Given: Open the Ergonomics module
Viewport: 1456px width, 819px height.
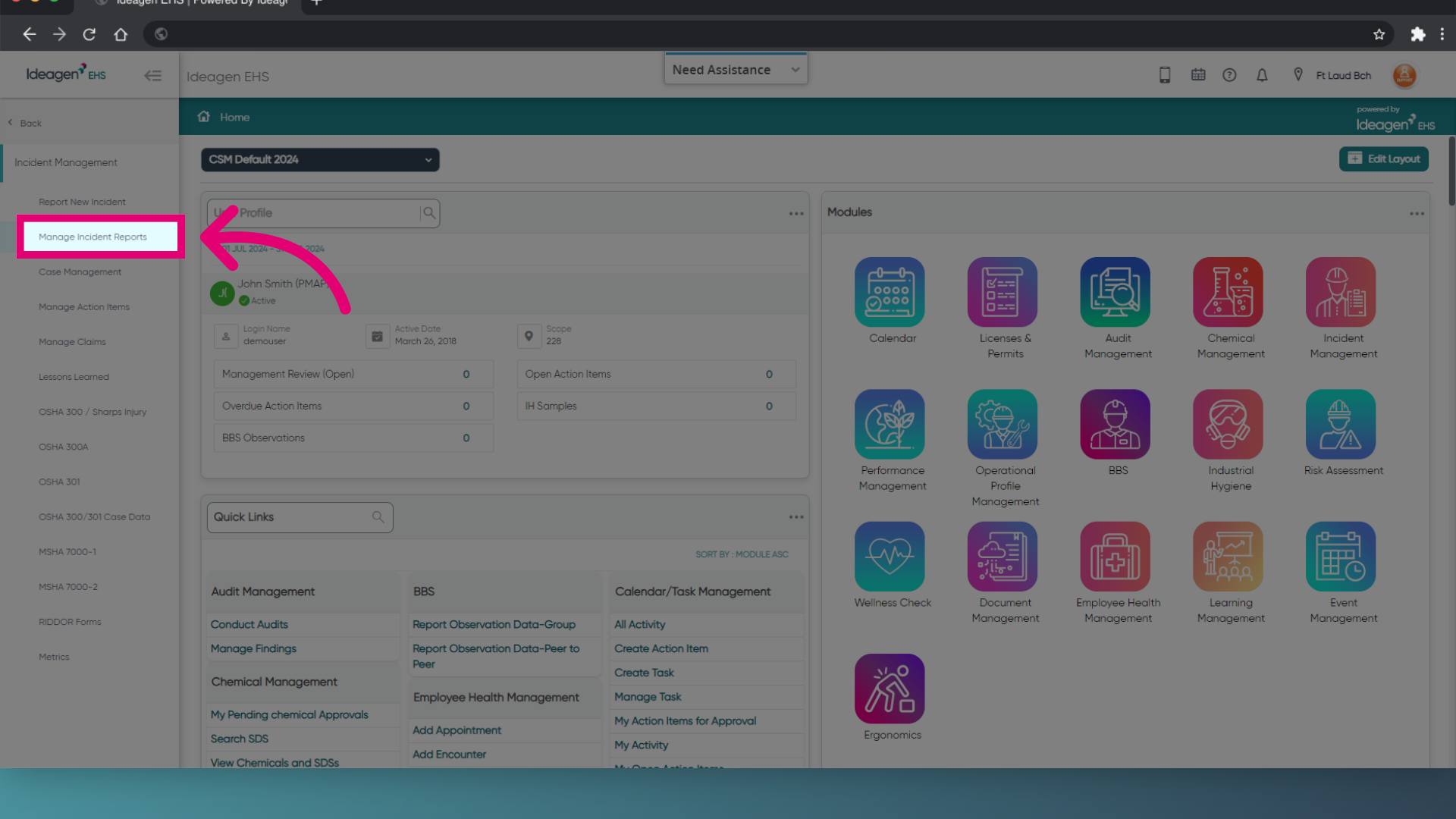Looking at the screenshot, I should point(890,689).
